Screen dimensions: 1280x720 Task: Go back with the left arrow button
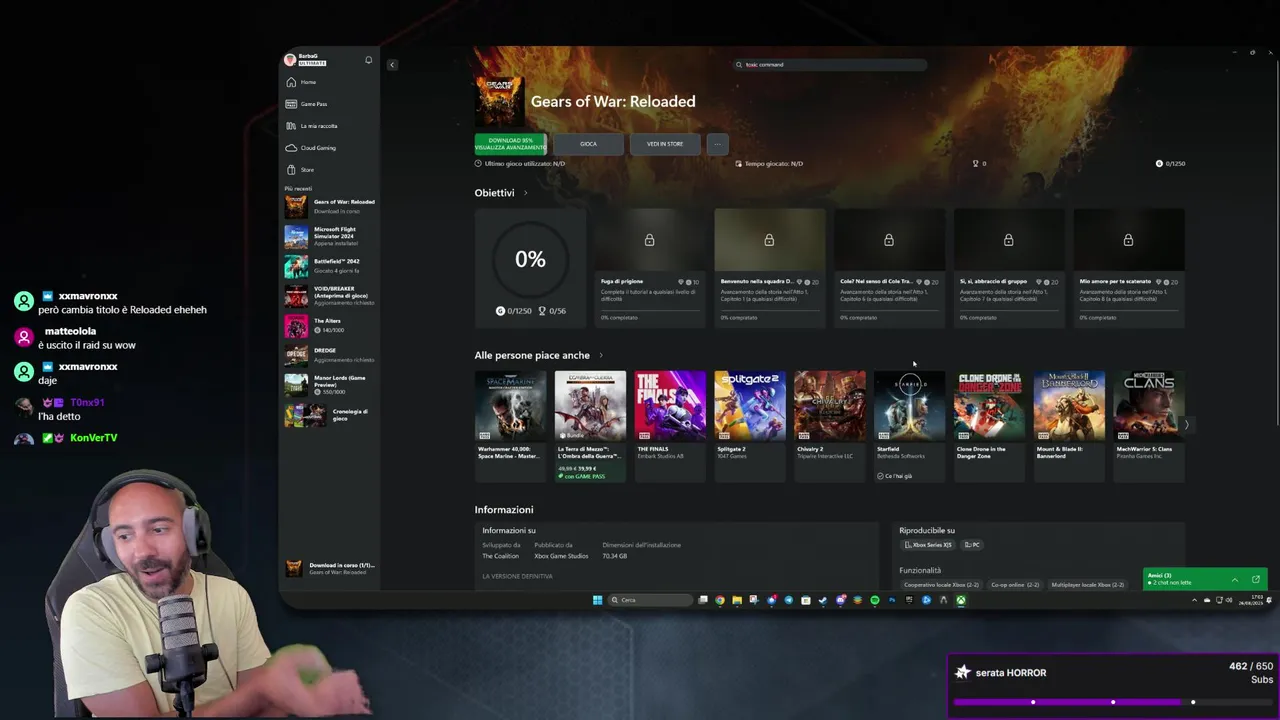click(x=392, y=64)
